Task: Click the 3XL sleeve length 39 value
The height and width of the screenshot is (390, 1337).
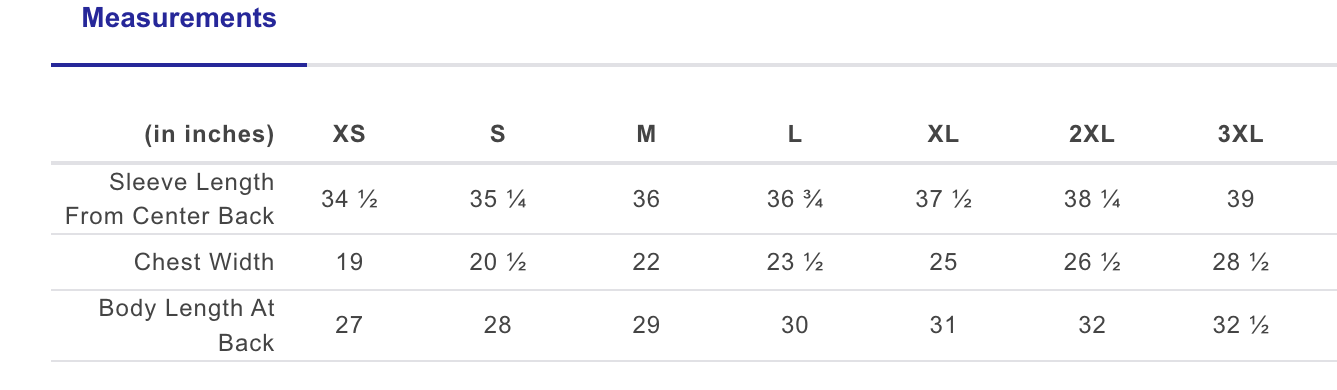Action: (1240, 199)
